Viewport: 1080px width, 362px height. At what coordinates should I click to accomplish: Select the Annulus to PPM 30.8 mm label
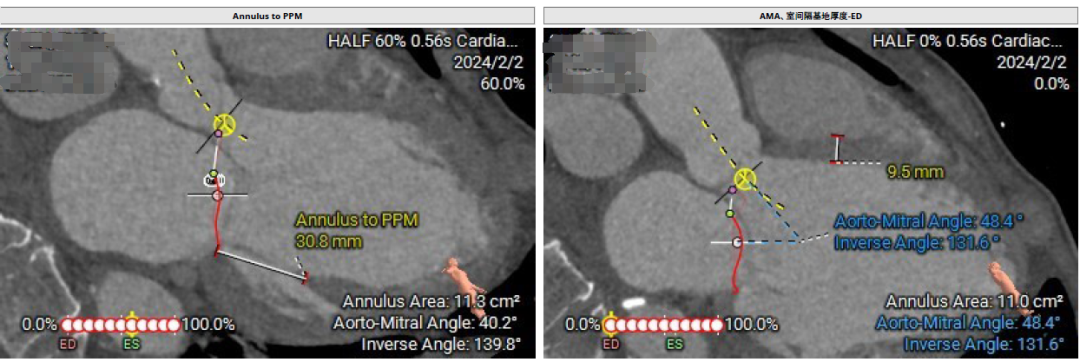[357, 231]
